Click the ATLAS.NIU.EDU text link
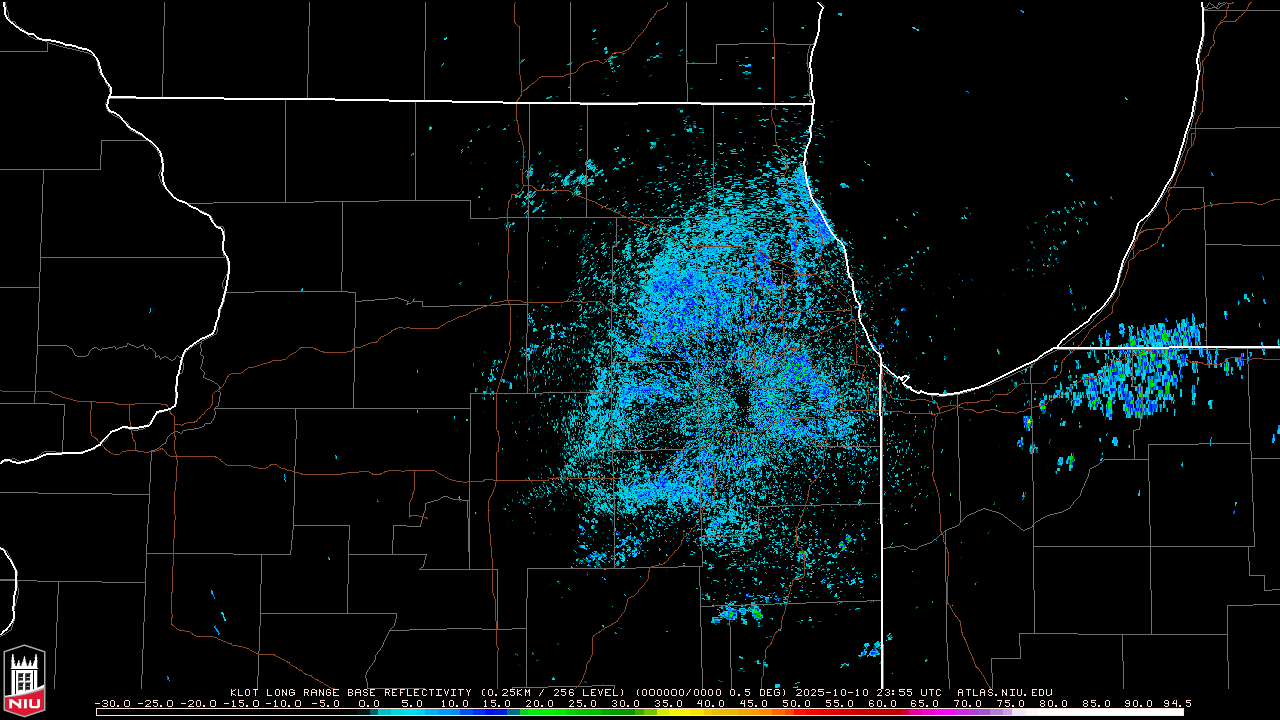1280x720 pixels. (x=1004, y=692)
